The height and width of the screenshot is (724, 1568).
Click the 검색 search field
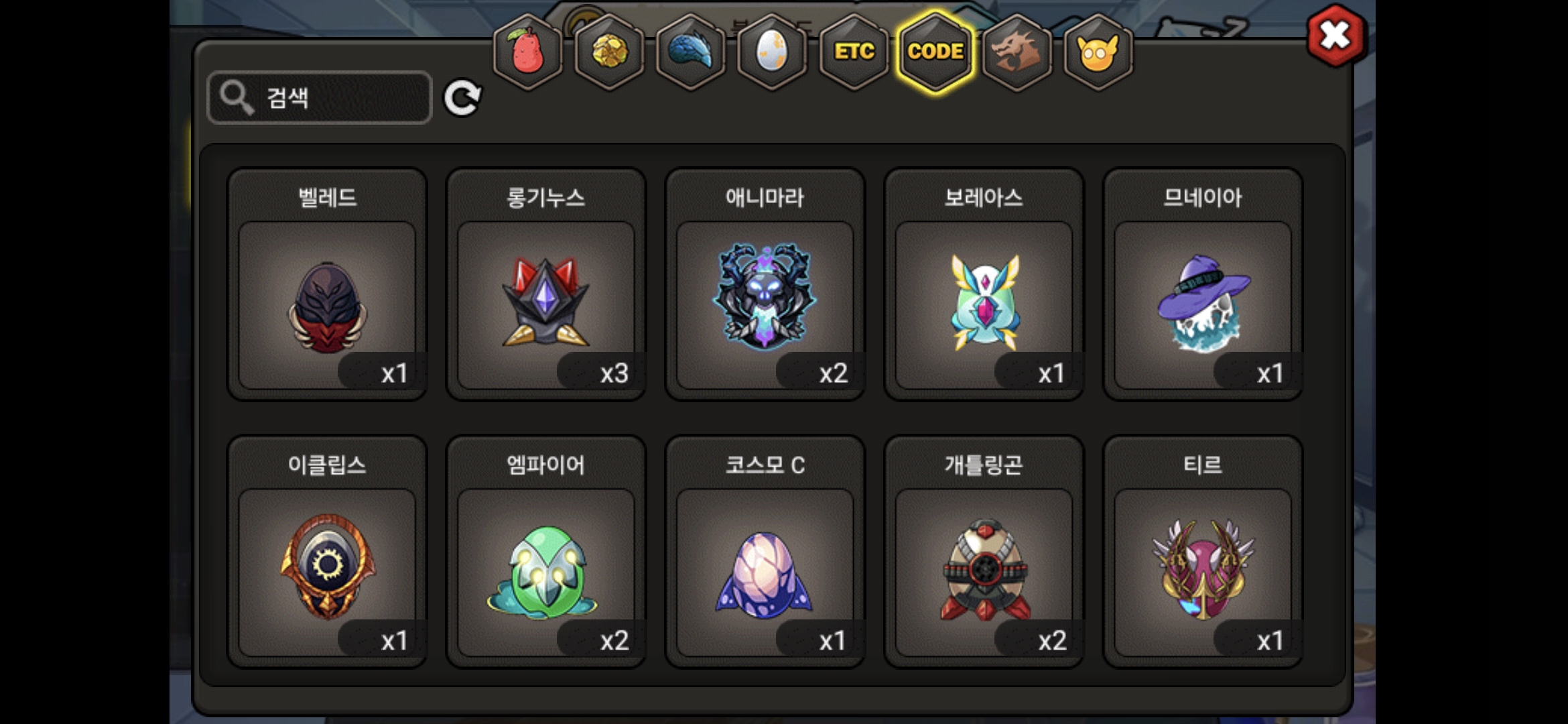320,98
